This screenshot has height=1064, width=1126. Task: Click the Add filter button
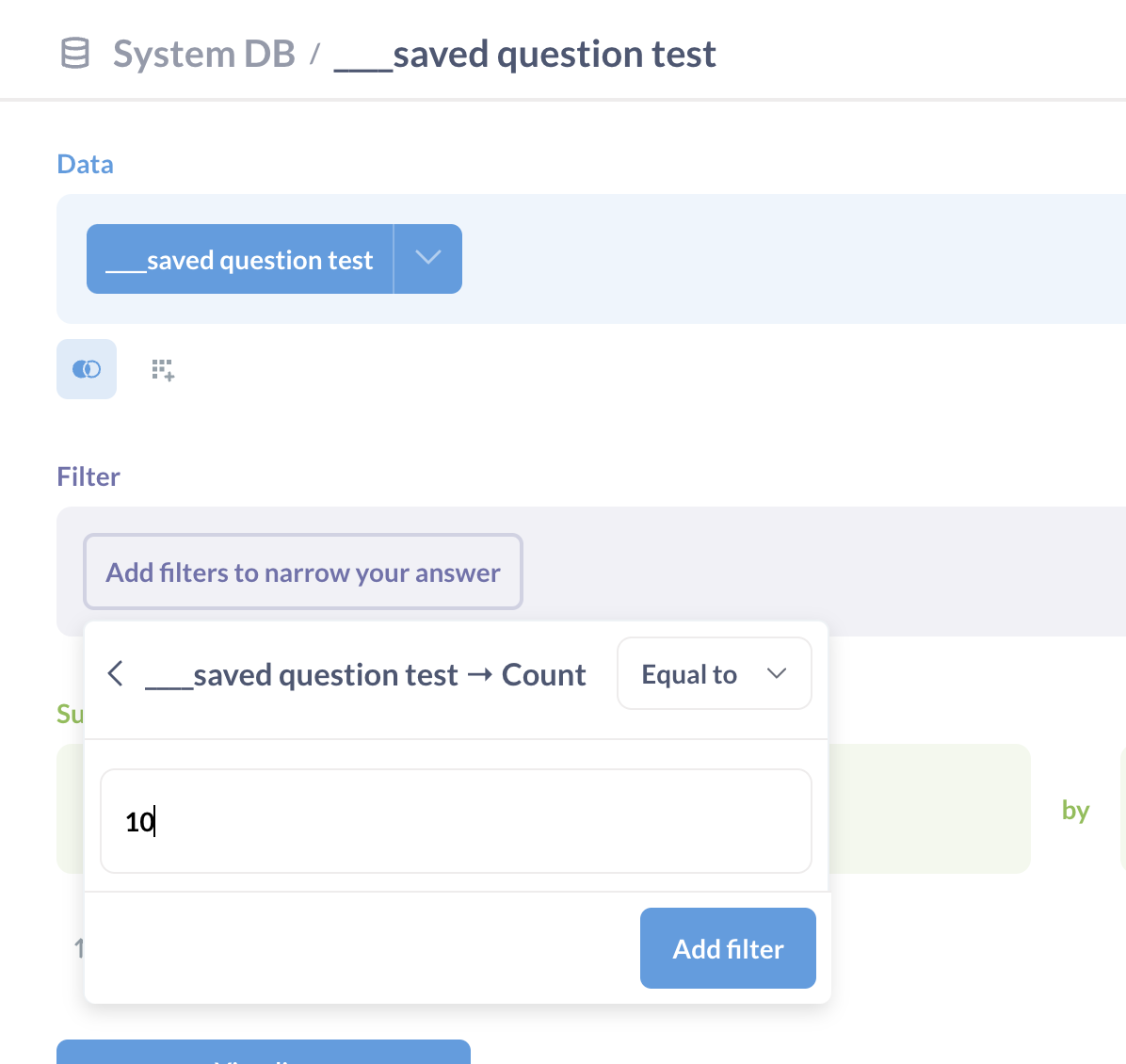[x=728, y=948]
